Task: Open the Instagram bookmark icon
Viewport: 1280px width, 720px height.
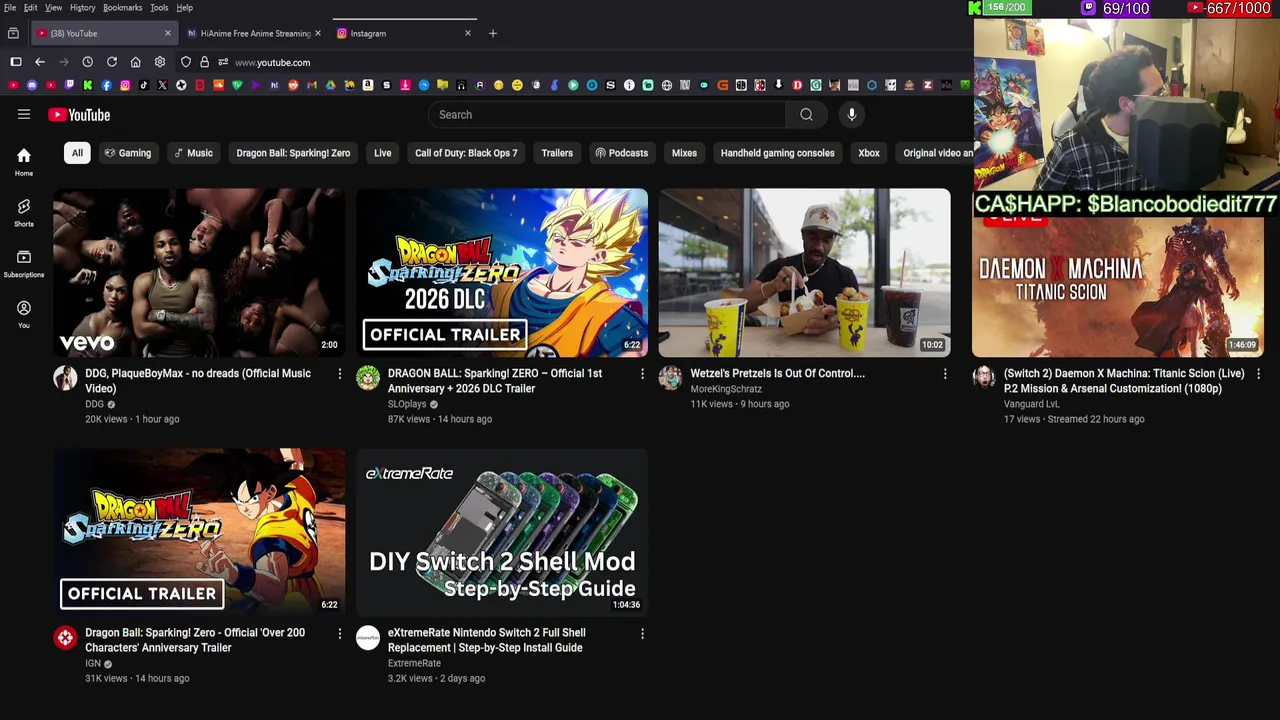Action: [125, 85]
